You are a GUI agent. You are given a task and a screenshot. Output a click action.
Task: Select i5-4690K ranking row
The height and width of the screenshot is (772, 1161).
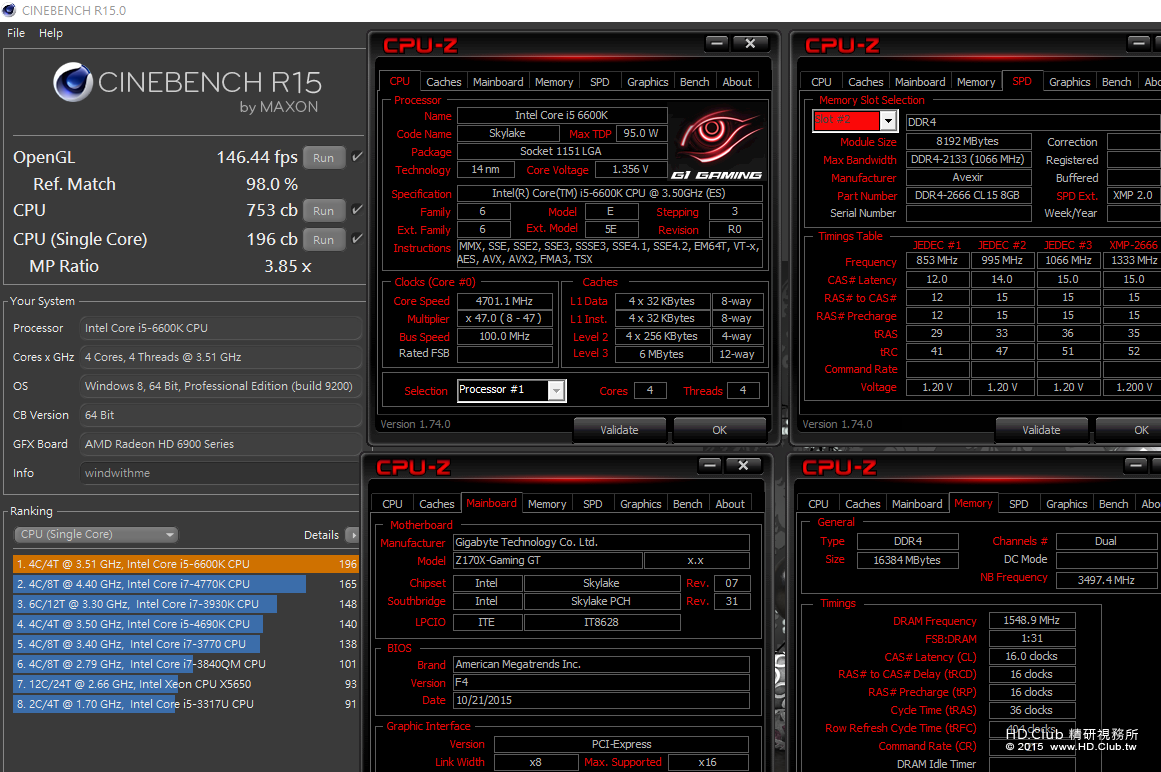[x=186, y=624]
